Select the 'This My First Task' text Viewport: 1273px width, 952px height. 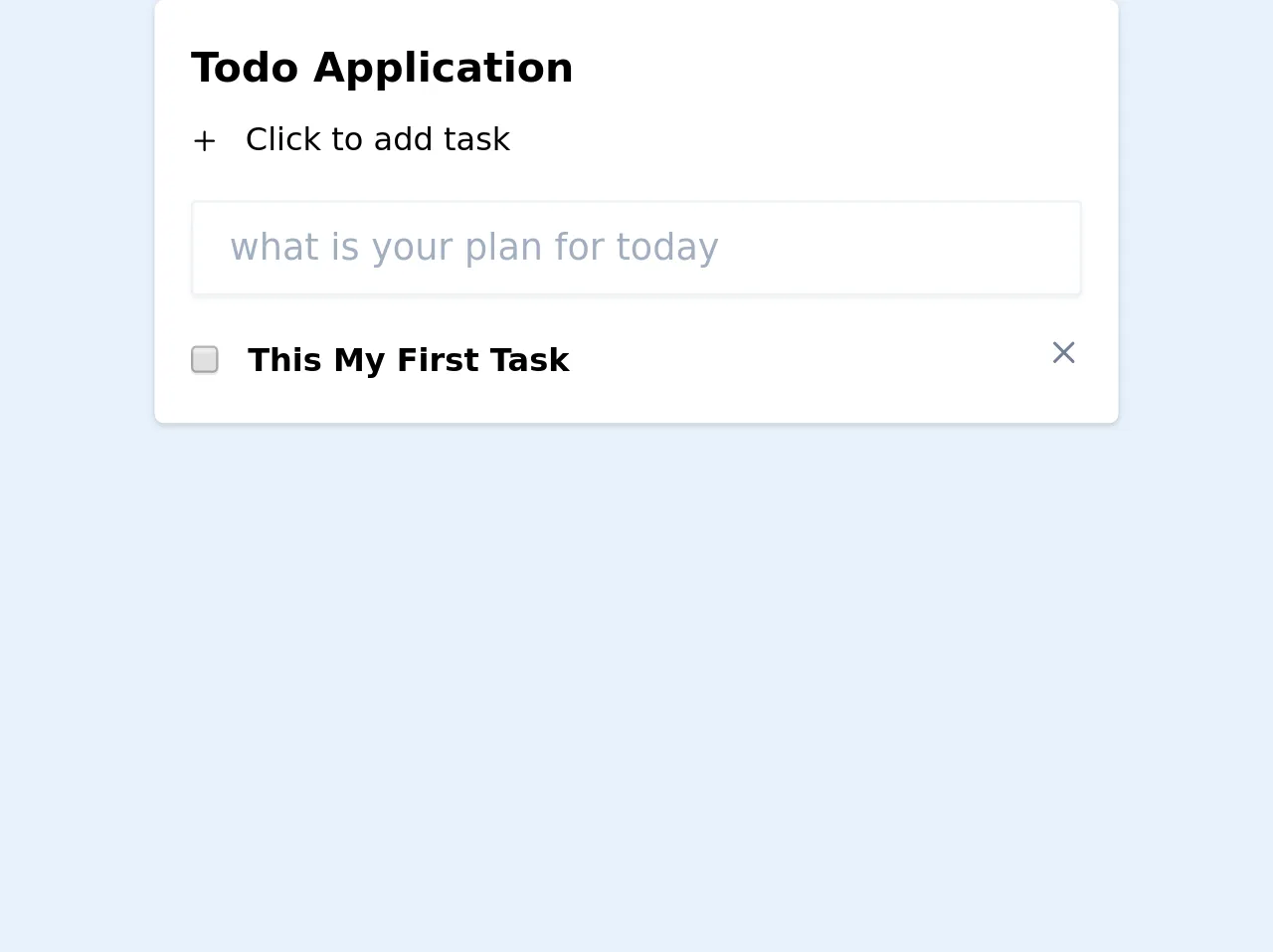408,360
